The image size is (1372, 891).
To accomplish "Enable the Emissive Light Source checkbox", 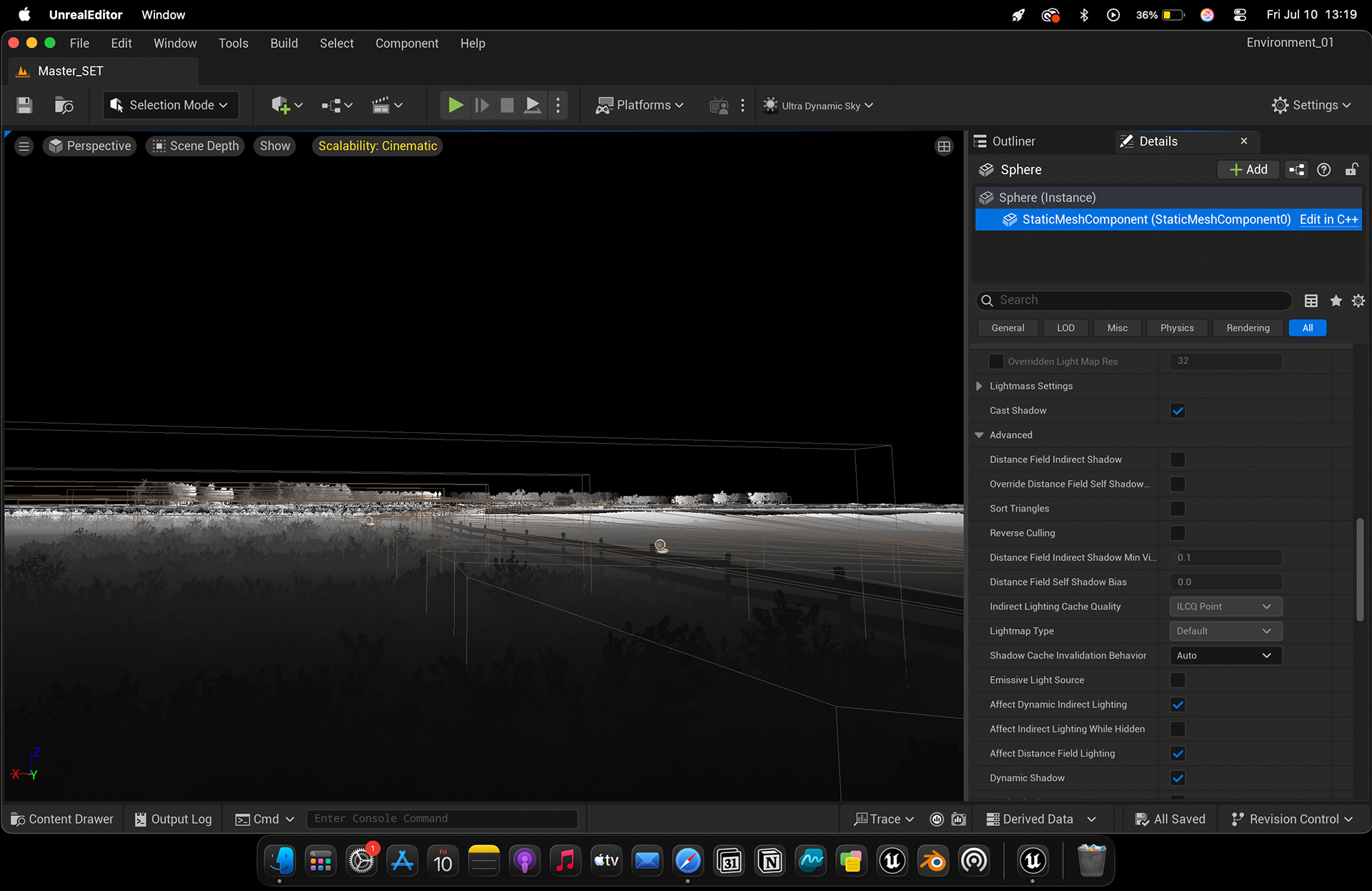I will [1178, 680].
